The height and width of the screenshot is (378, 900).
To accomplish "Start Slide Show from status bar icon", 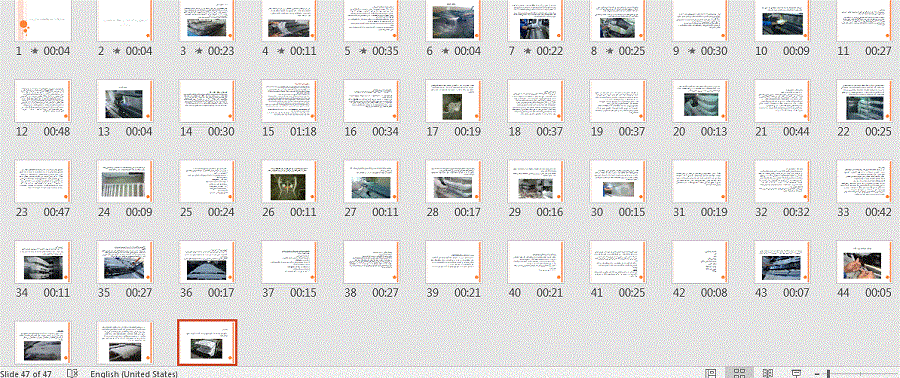I will 796,373.
